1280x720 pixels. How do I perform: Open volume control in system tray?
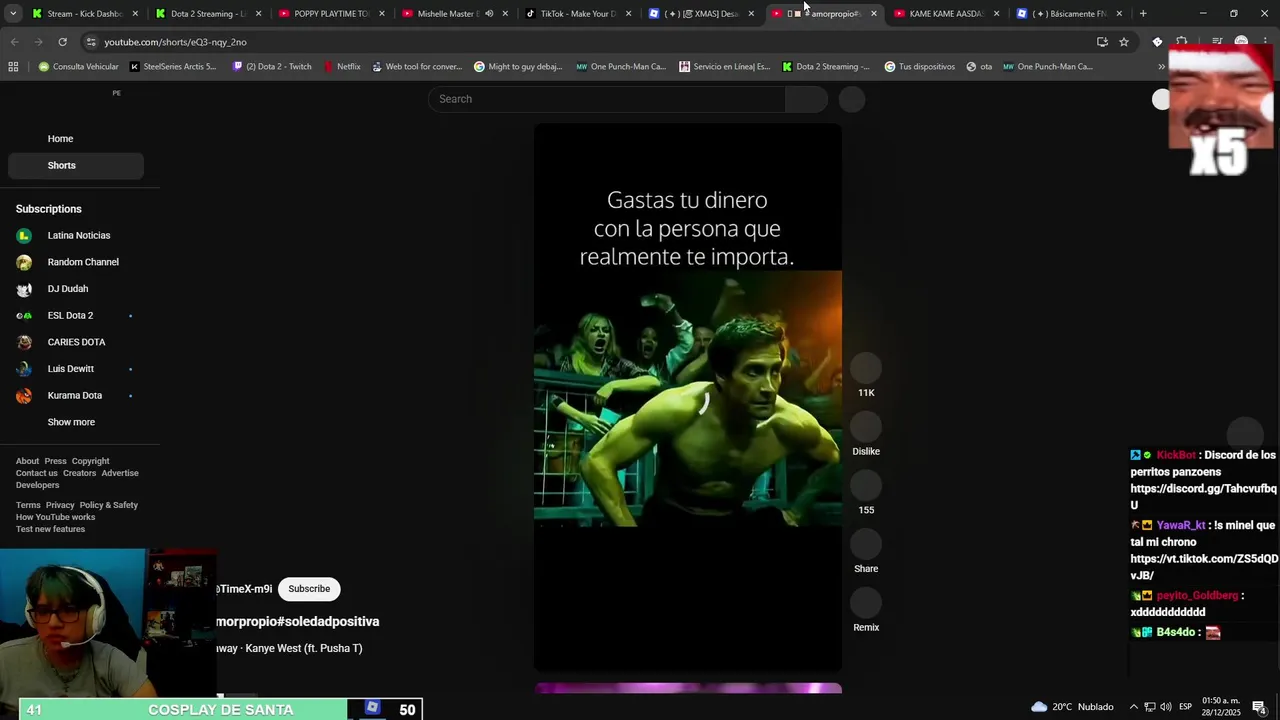pyautogui.click(x=1166, y=707)
